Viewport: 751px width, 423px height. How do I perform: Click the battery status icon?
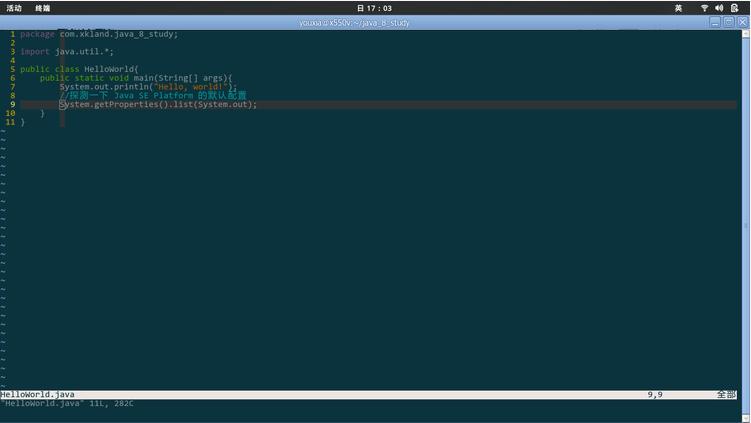(734, 8)
